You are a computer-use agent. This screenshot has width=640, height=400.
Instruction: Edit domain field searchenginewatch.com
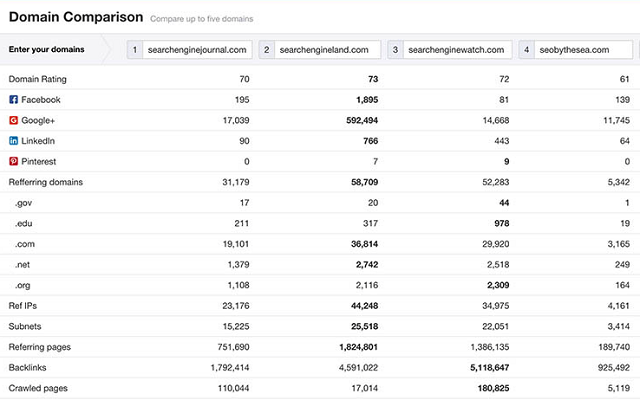click(458, 50)
